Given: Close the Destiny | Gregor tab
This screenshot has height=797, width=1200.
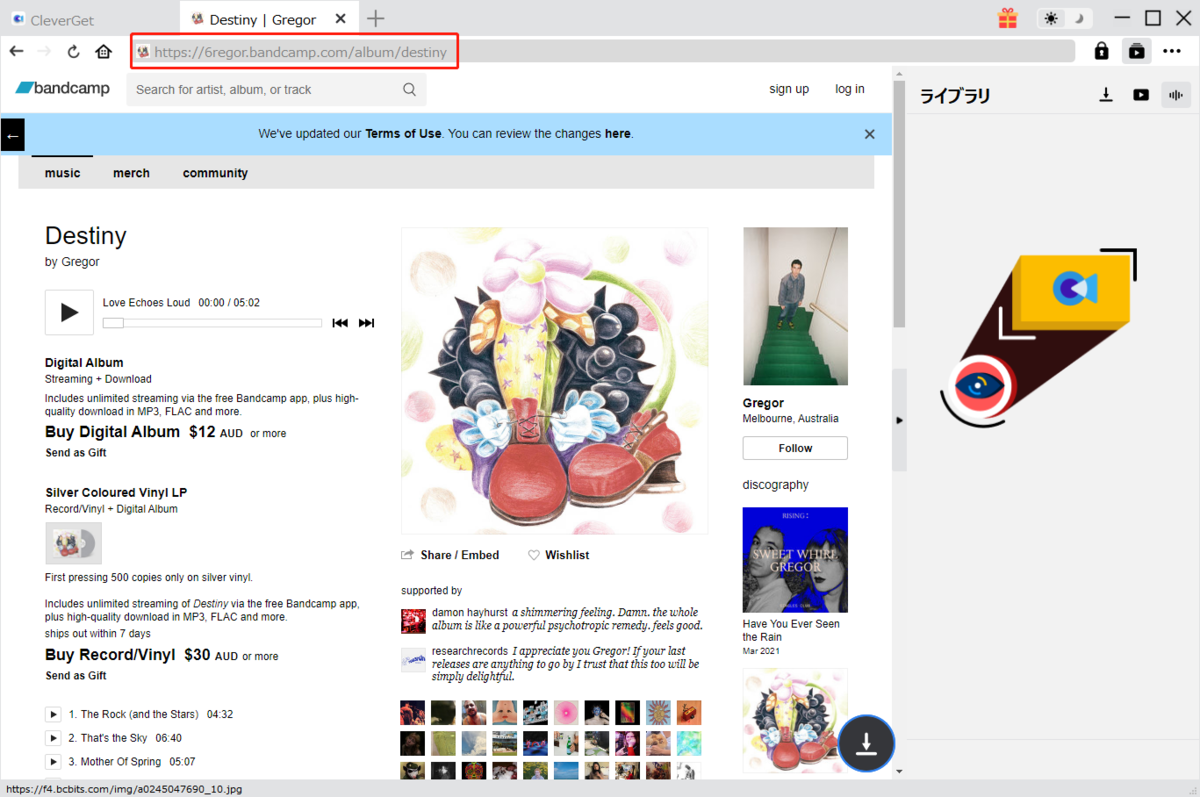Looking at the screenshot, I should 342,19.
